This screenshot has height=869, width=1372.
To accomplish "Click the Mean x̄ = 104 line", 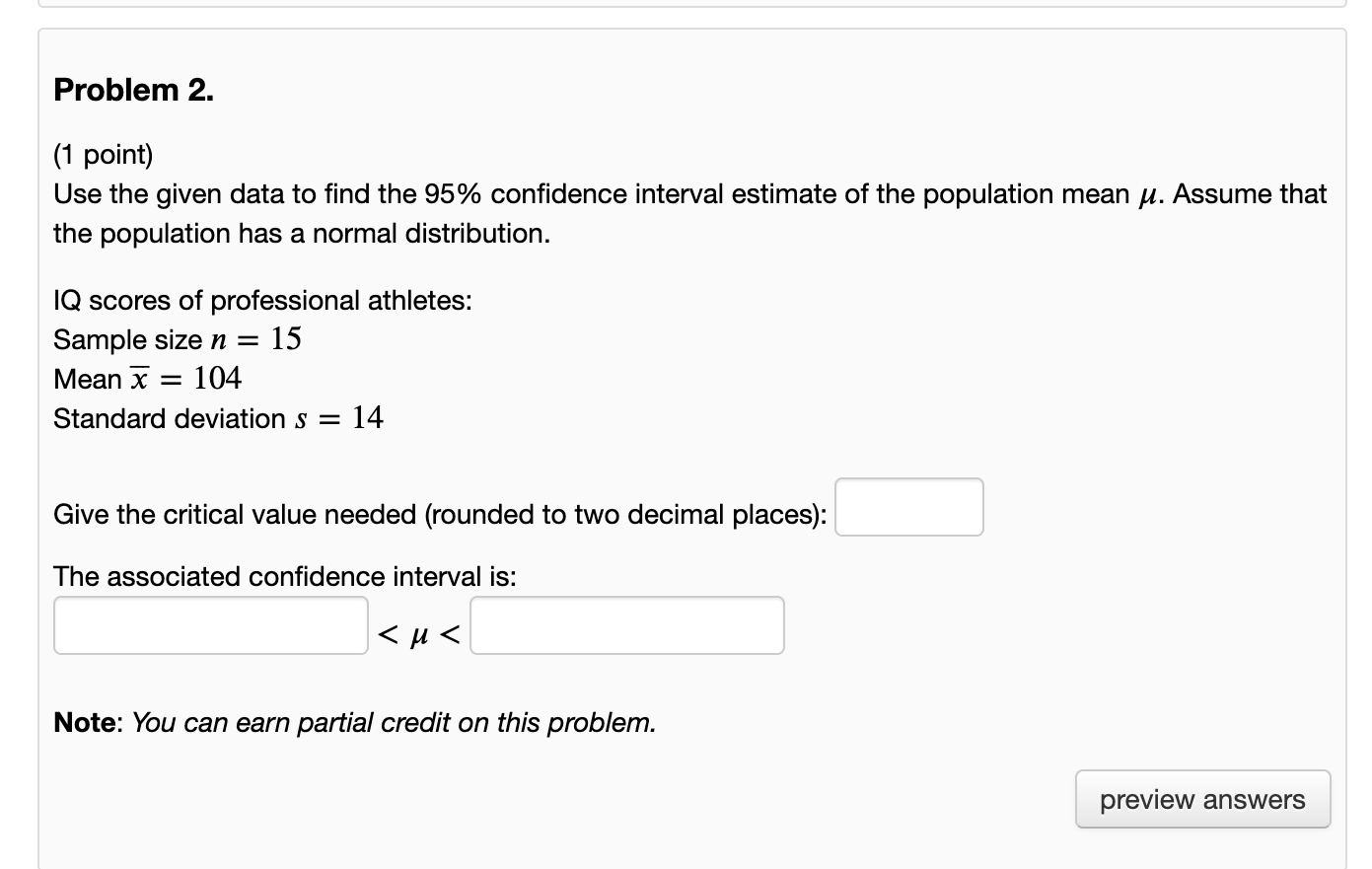I will coord(148,378).
